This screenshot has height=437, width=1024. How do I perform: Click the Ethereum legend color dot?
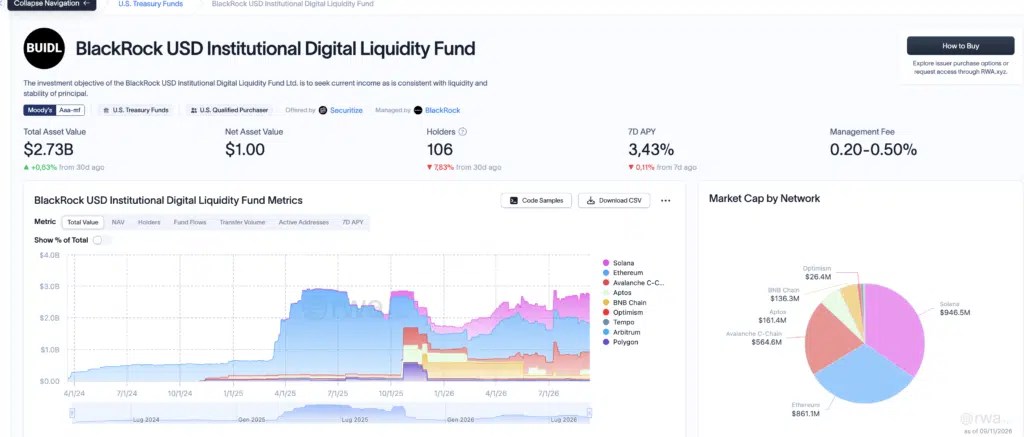click(x=606, y=272)
